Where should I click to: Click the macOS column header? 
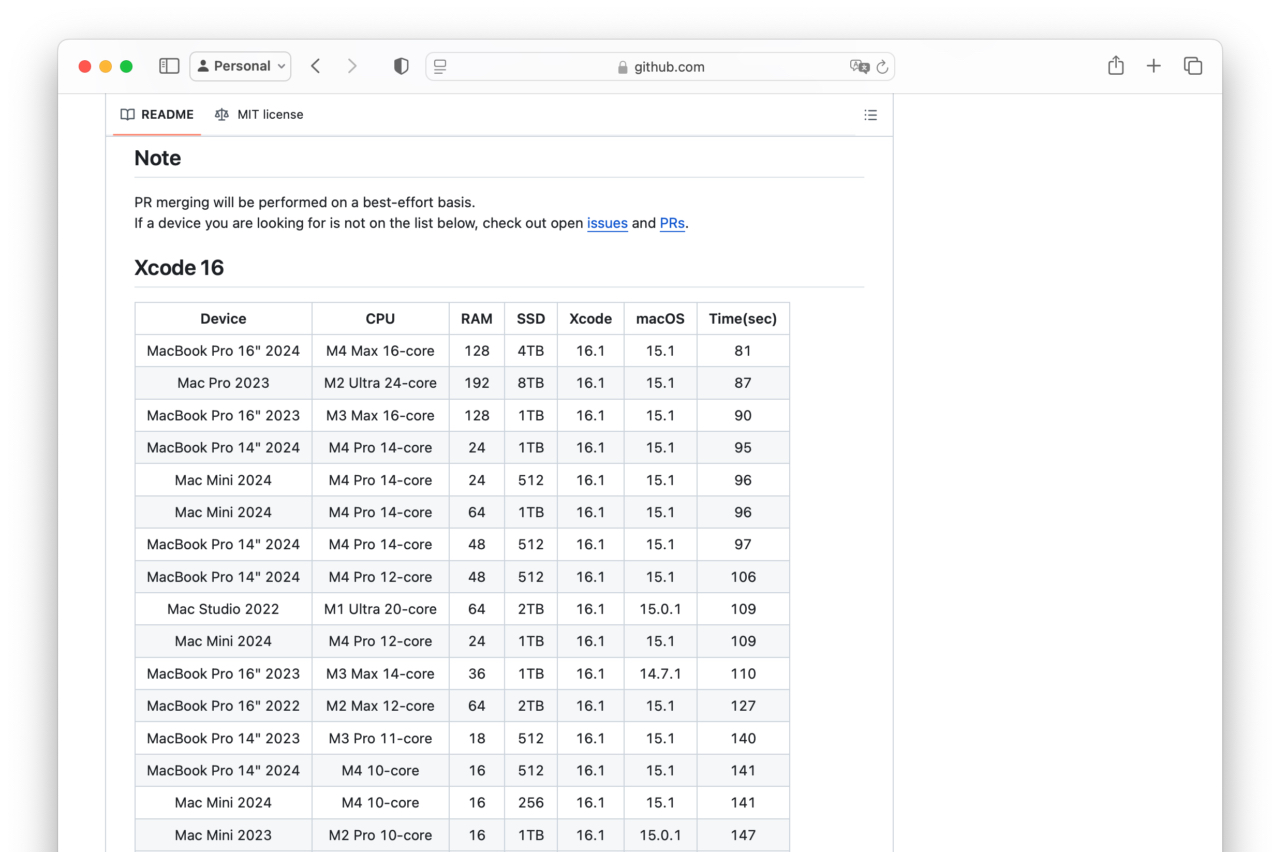(660, 318)
